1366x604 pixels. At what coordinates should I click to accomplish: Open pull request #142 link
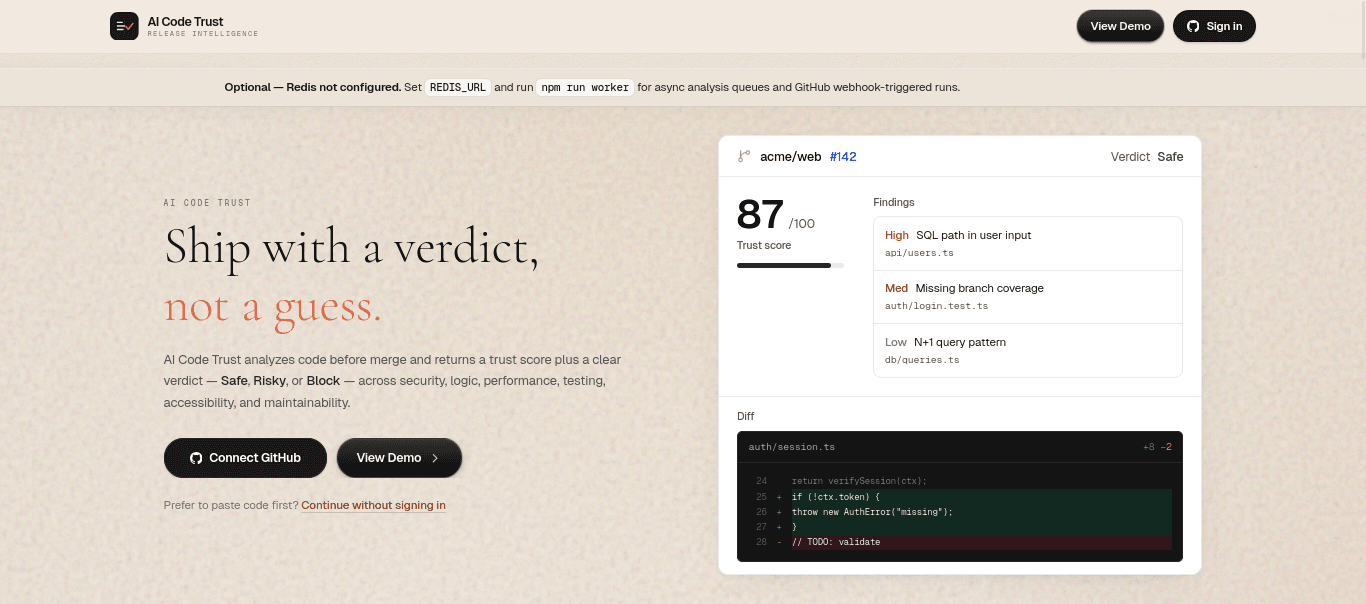(x=843, y=156)
